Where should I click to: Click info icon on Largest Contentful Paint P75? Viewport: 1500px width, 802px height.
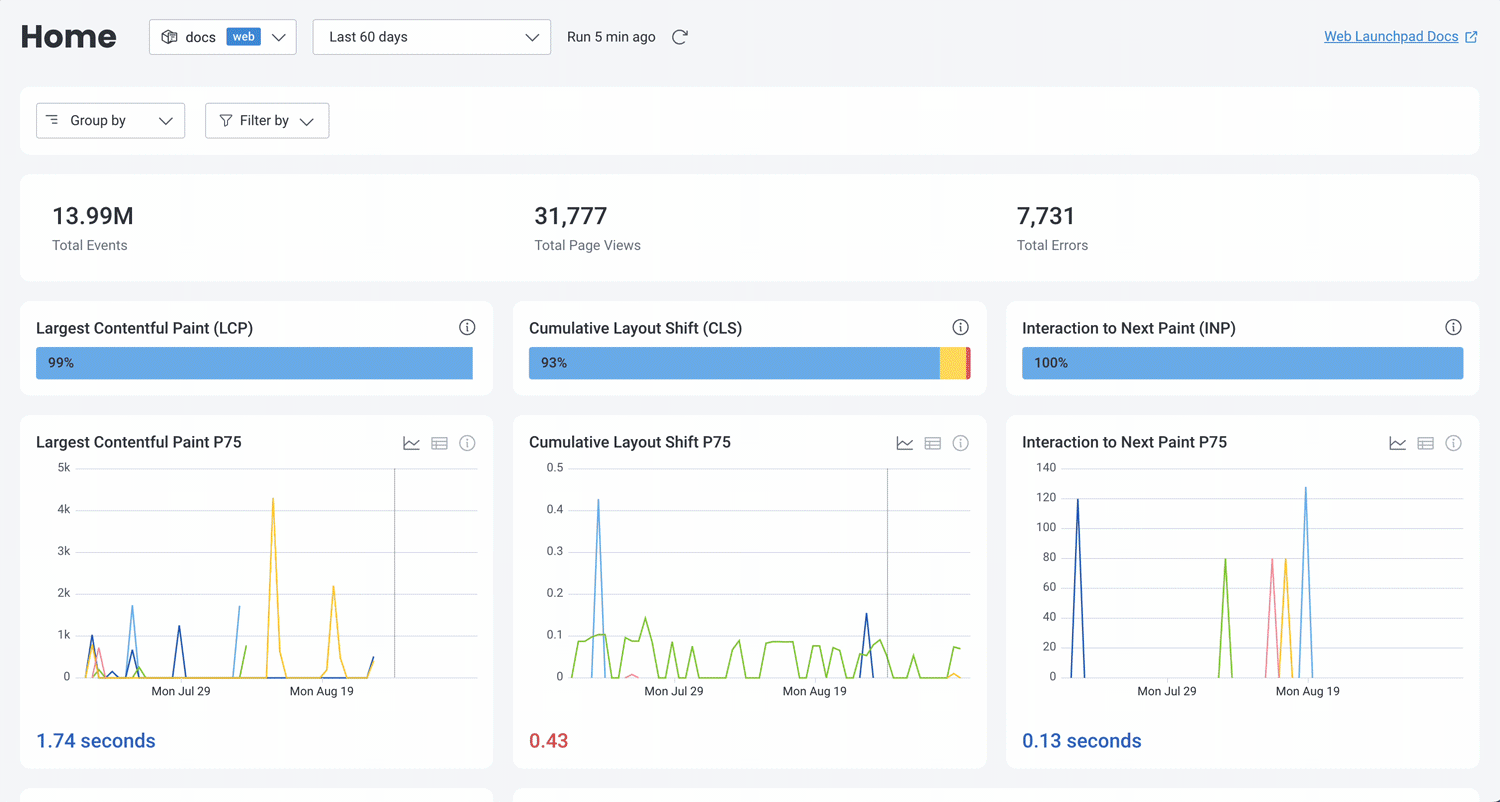point(467,443)
